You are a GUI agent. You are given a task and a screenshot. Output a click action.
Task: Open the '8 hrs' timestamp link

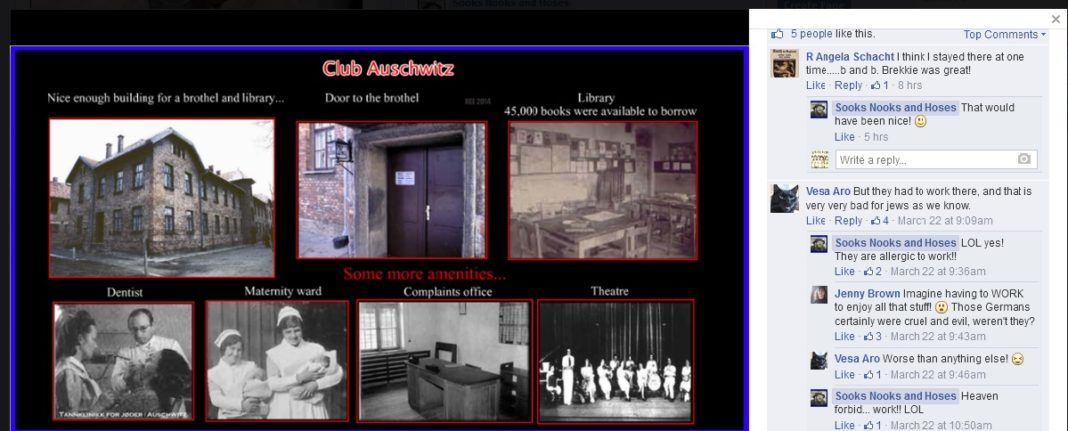point(910,85)
